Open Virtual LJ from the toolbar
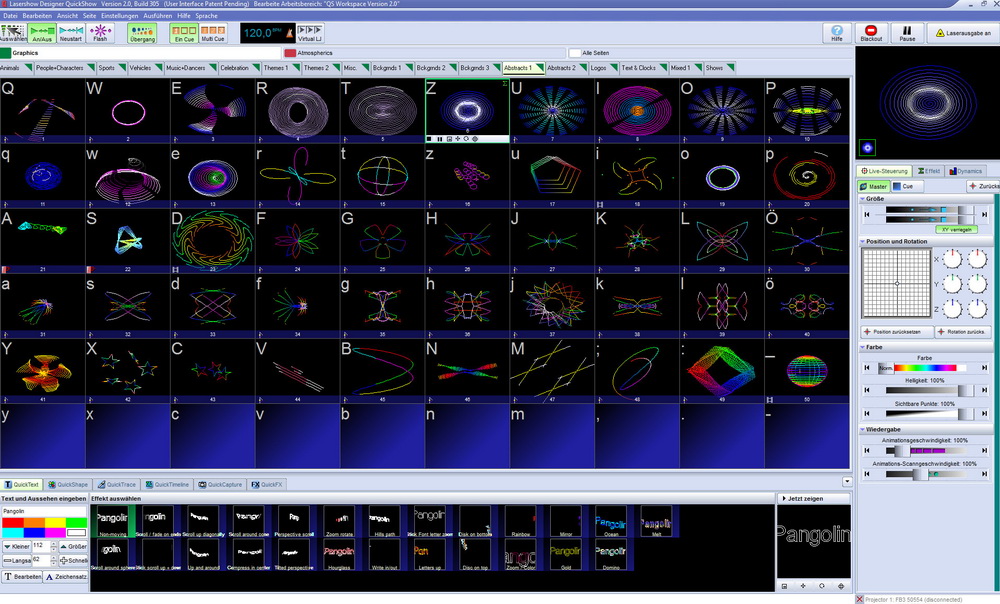Image resolution: width=1000 pixels, height=604 pixels. coord(310,33)
